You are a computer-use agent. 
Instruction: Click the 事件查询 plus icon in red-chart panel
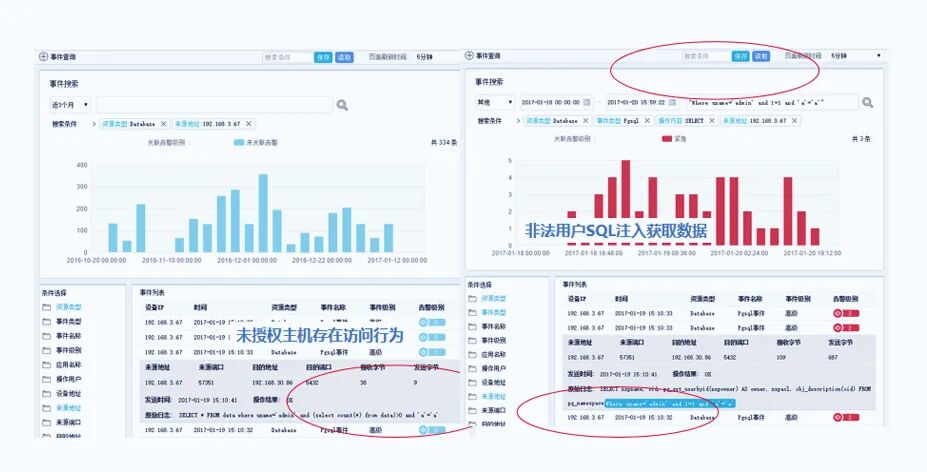tap(469, 56)
